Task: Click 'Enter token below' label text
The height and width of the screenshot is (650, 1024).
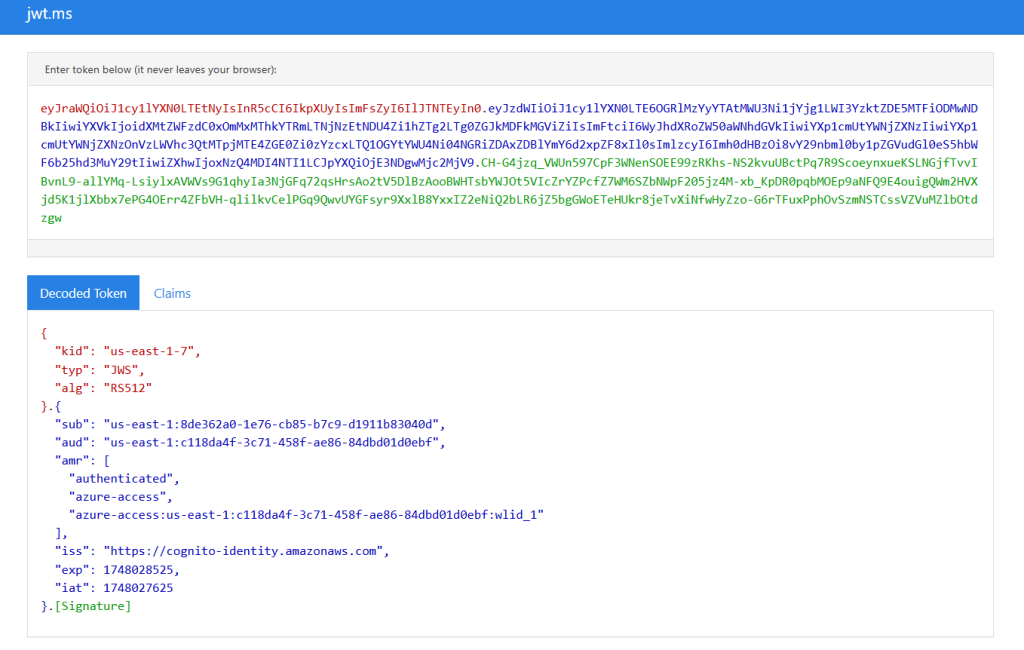Action: [x=161, y=70]
